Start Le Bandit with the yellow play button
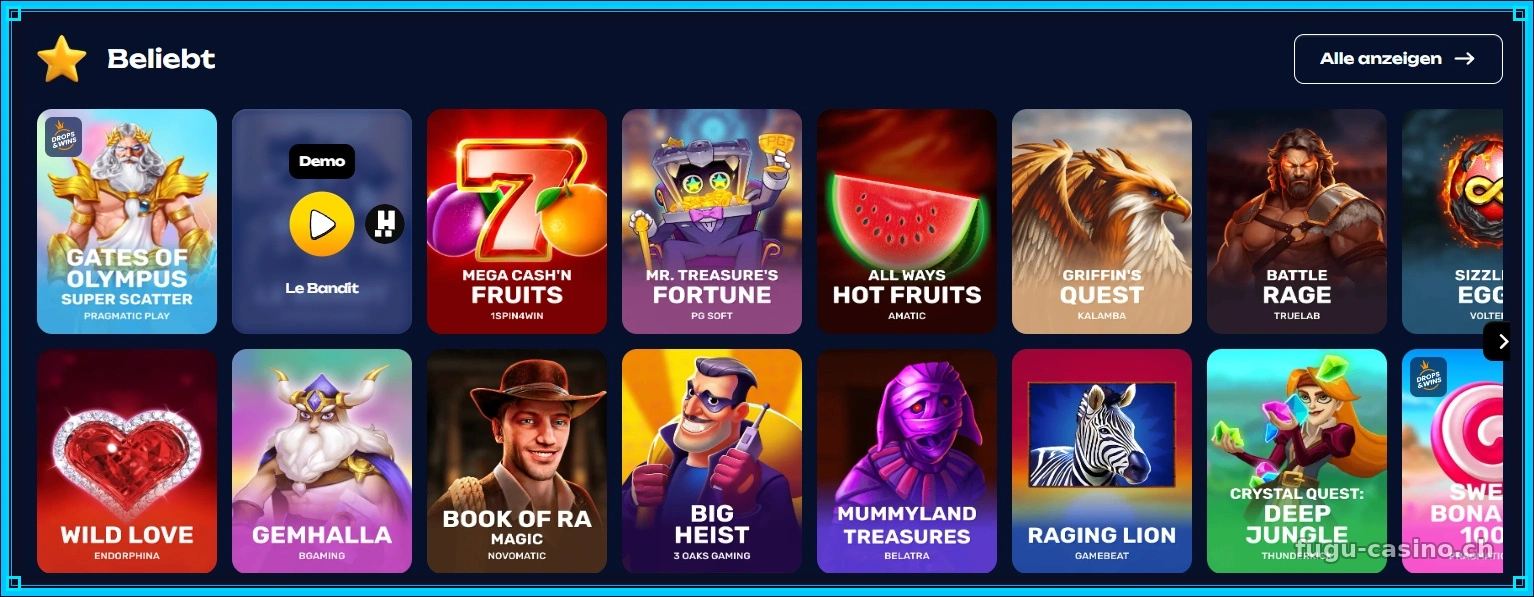The width and height of the screenshot is (1534, 597). coord(322,224)
